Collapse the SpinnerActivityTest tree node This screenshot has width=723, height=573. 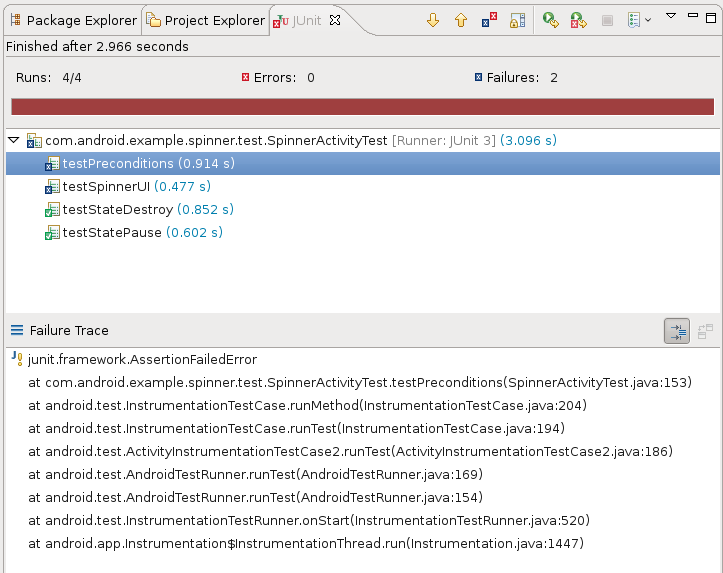(14, 140)
